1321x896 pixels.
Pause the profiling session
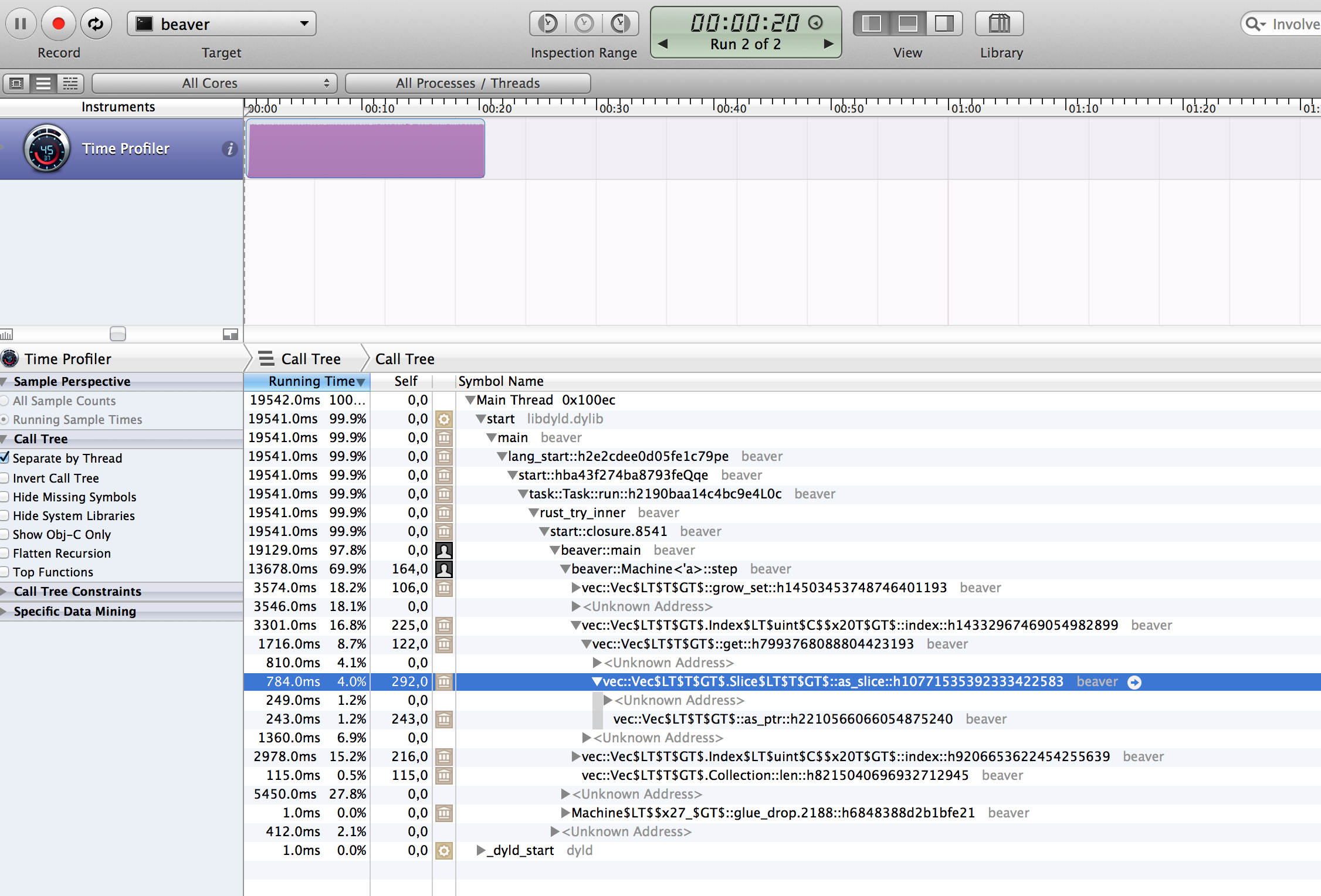tap(21, 23)
